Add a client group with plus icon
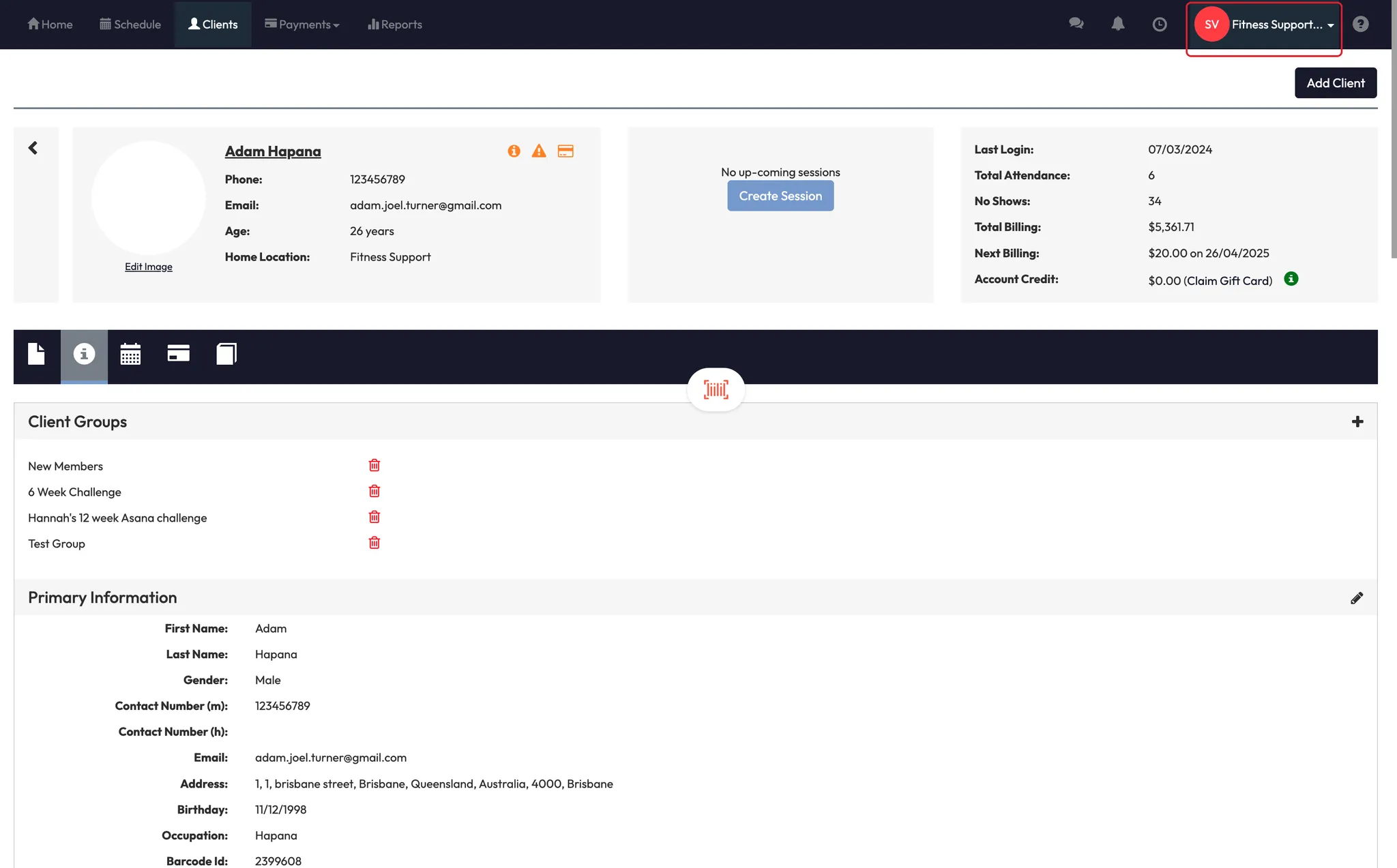1397x868 pixels. pos(1357,421)
